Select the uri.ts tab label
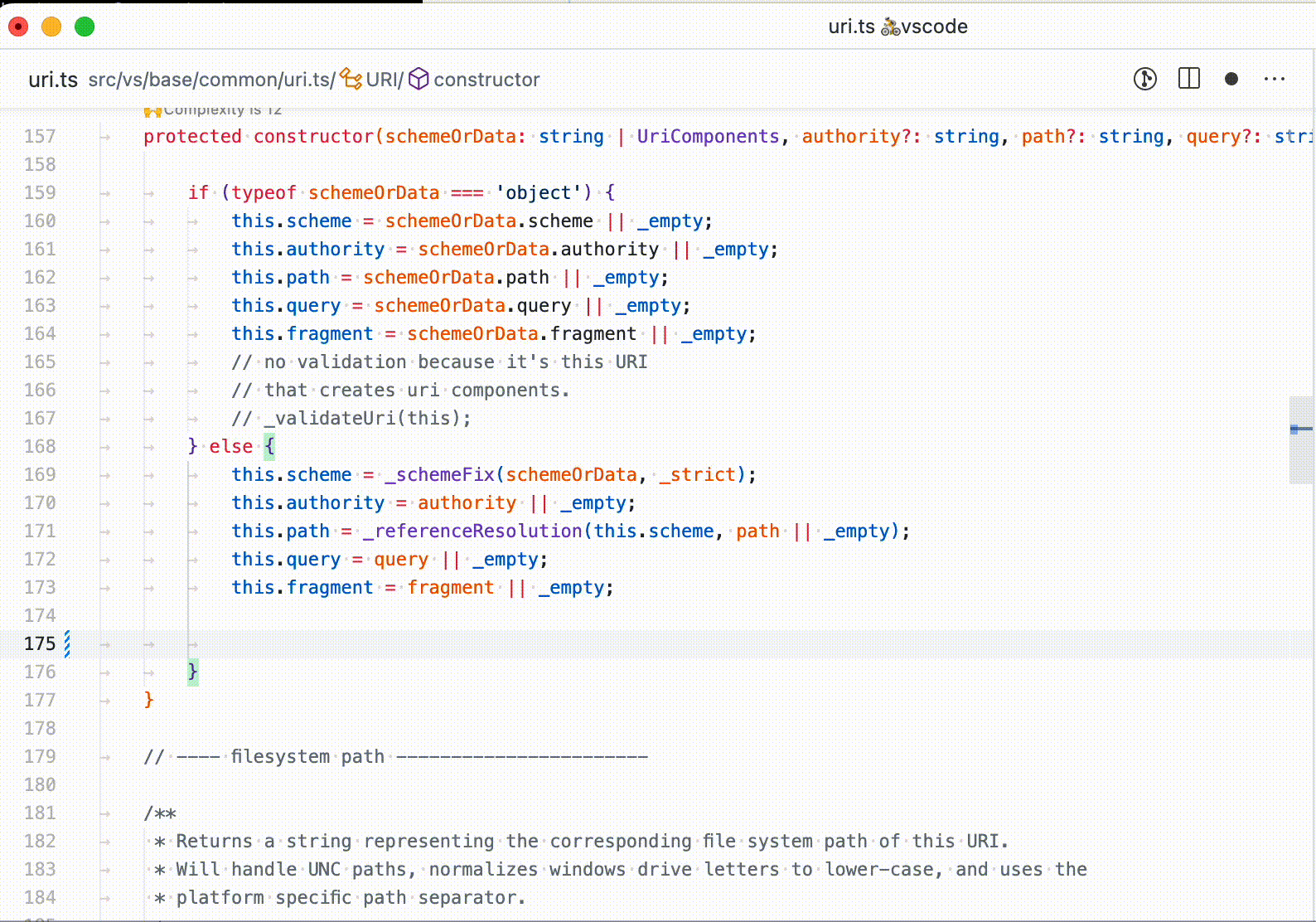This screenshot has width=1316, height=922. tap(53, 80)
